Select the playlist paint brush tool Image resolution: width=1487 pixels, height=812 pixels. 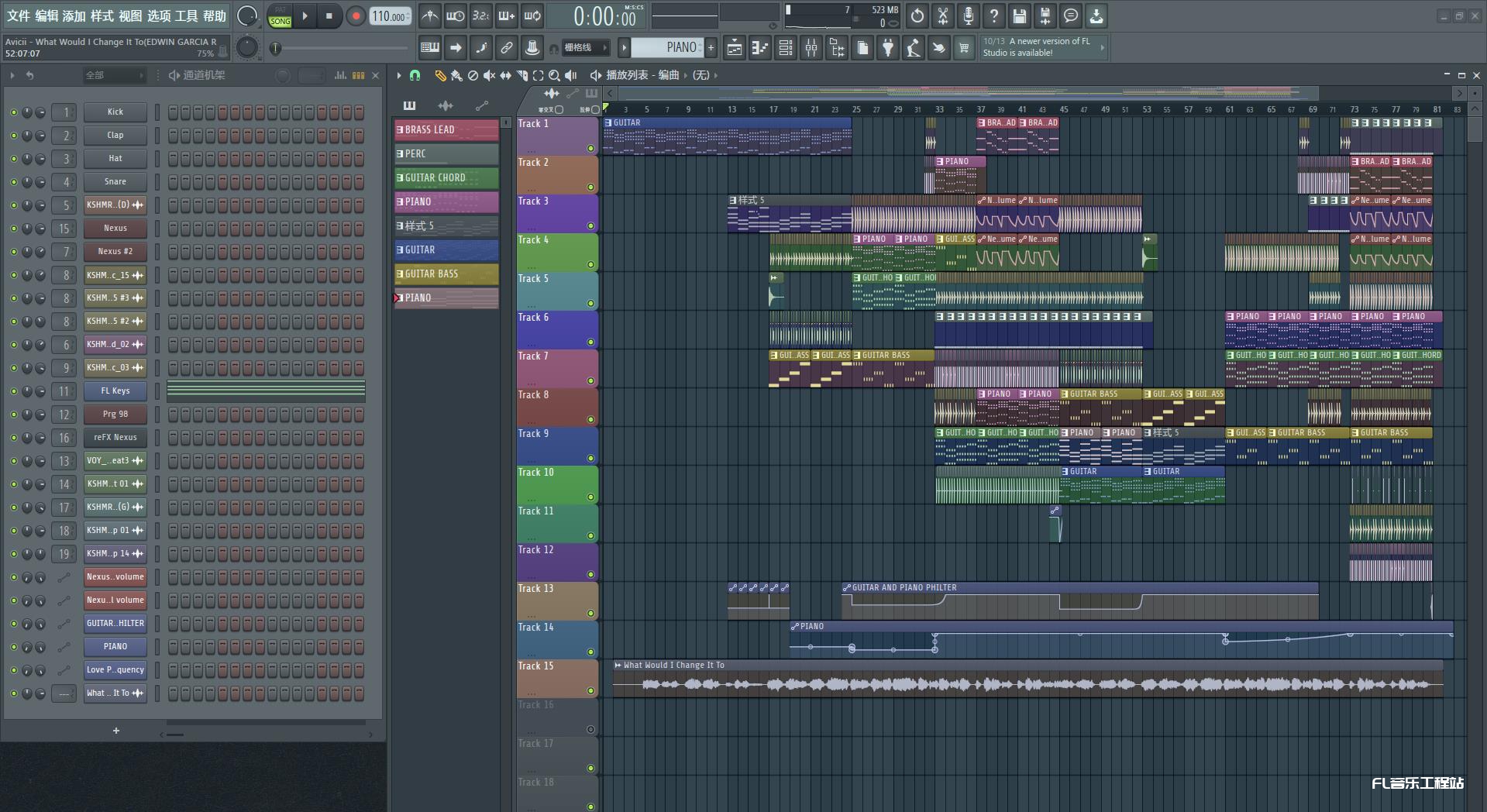(456, 75)
